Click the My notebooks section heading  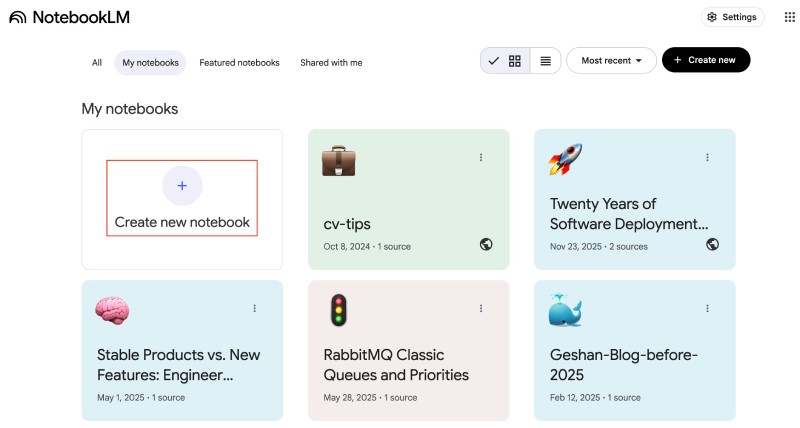[x=130, y=109]
